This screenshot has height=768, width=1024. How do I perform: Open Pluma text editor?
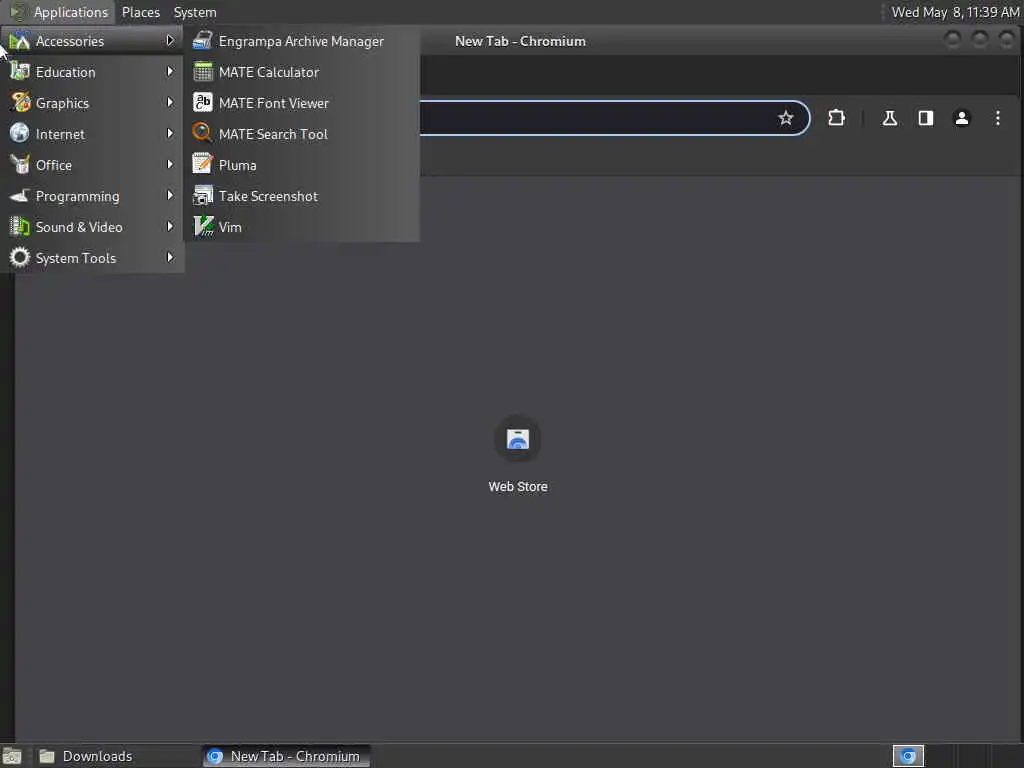(x=301, y=165)
